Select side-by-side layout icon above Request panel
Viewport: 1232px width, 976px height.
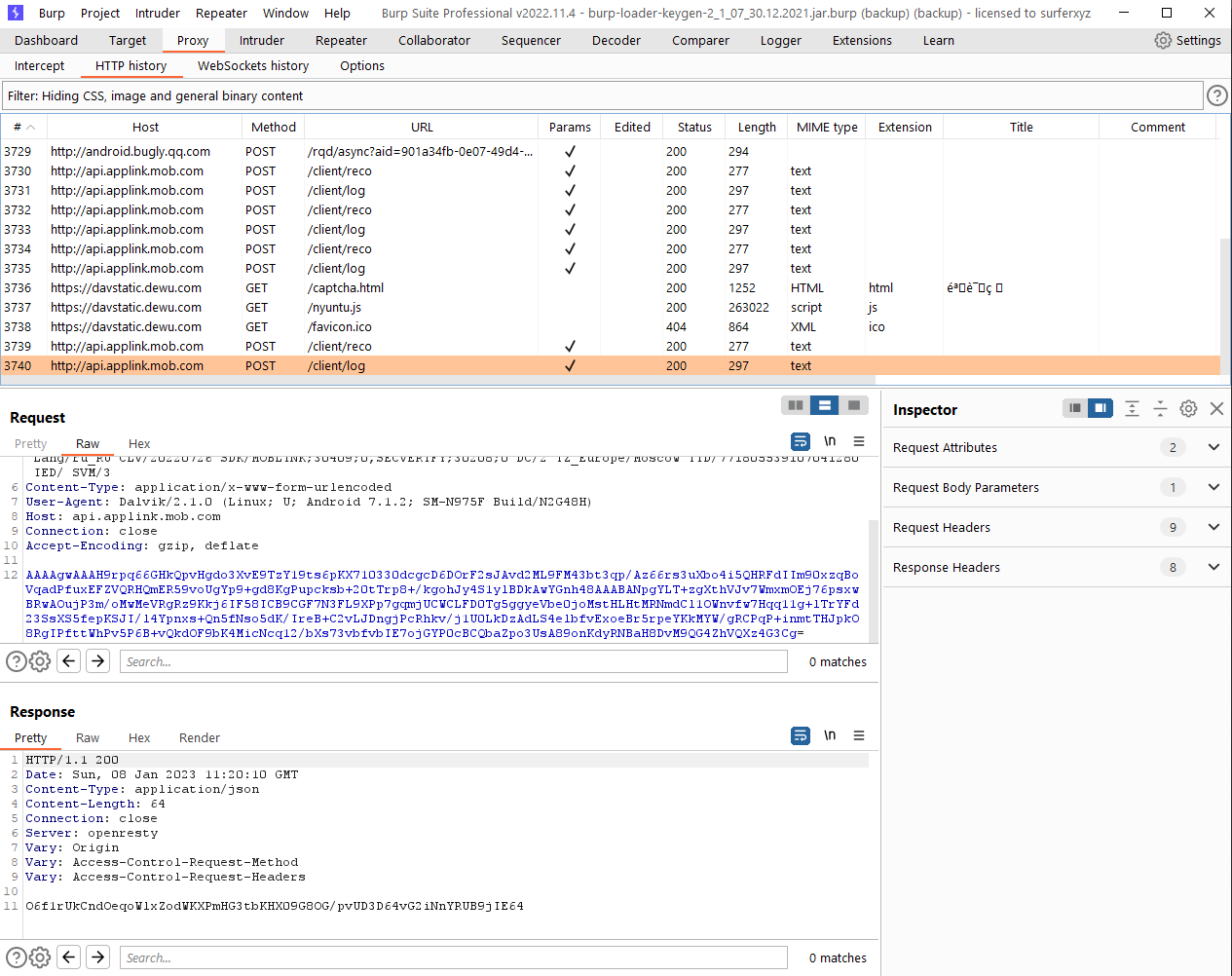[x=796, y=405]
